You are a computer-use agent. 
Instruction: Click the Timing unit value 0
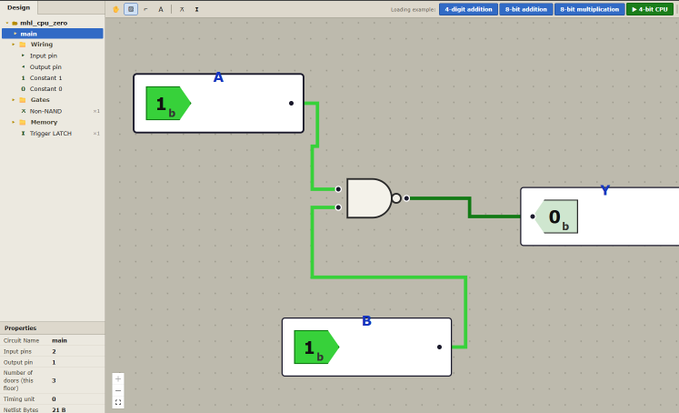54,399
